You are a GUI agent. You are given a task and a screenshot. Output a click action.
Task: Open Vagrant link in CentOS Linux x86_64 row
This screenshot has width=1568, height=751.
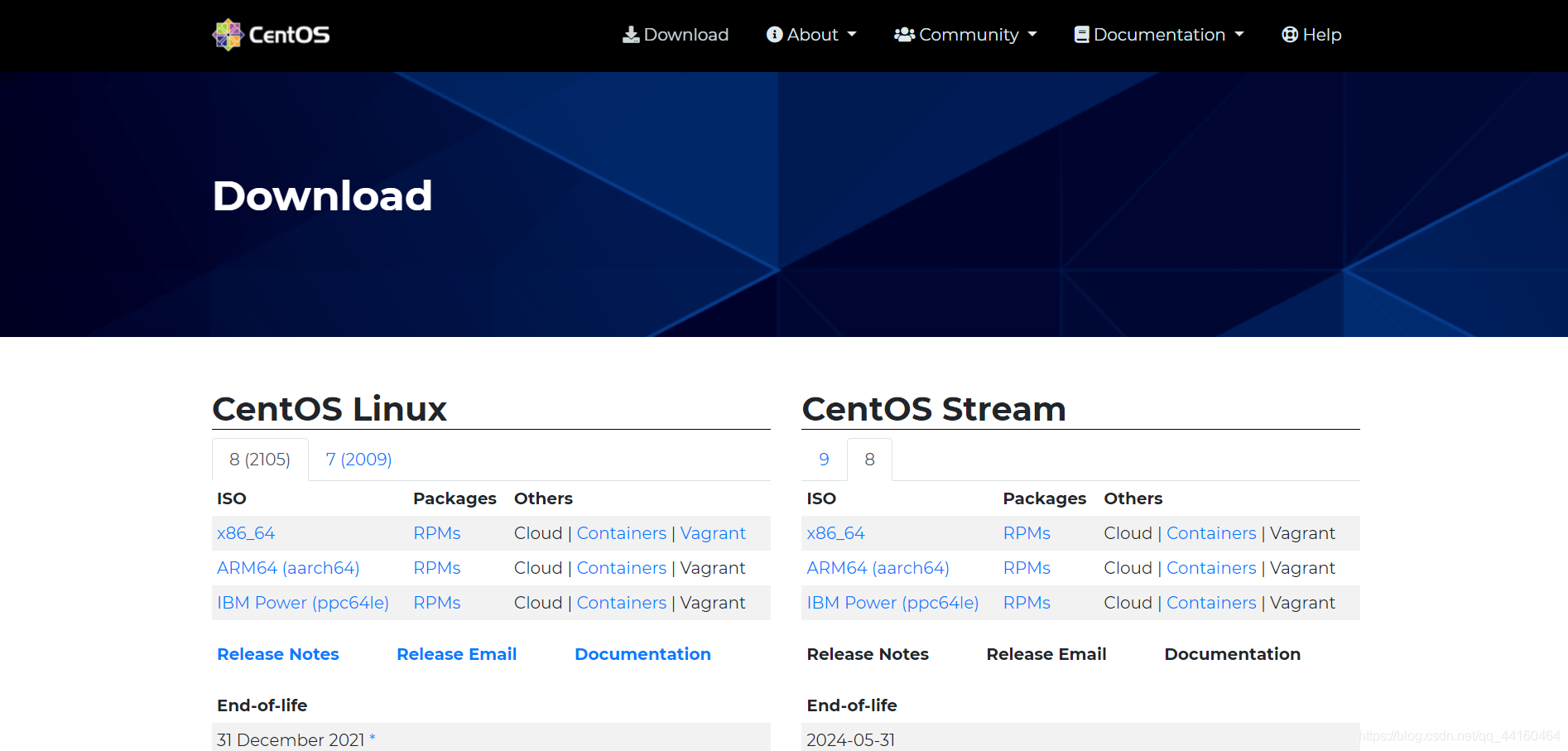pos(713,533)
